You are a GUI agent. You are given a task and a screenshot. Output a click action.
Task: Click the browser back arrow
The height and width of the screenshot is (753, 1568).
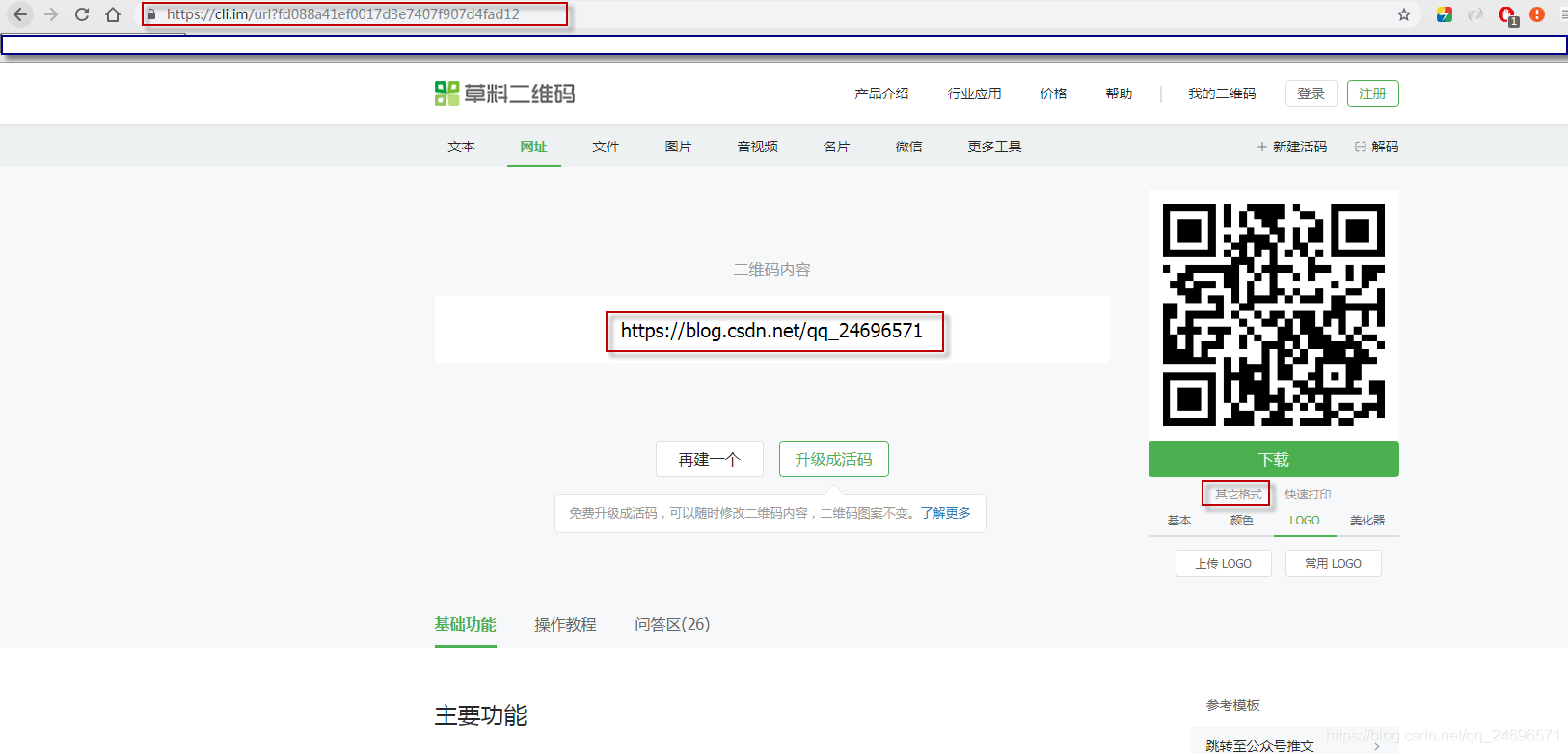[x=20, y=14]
